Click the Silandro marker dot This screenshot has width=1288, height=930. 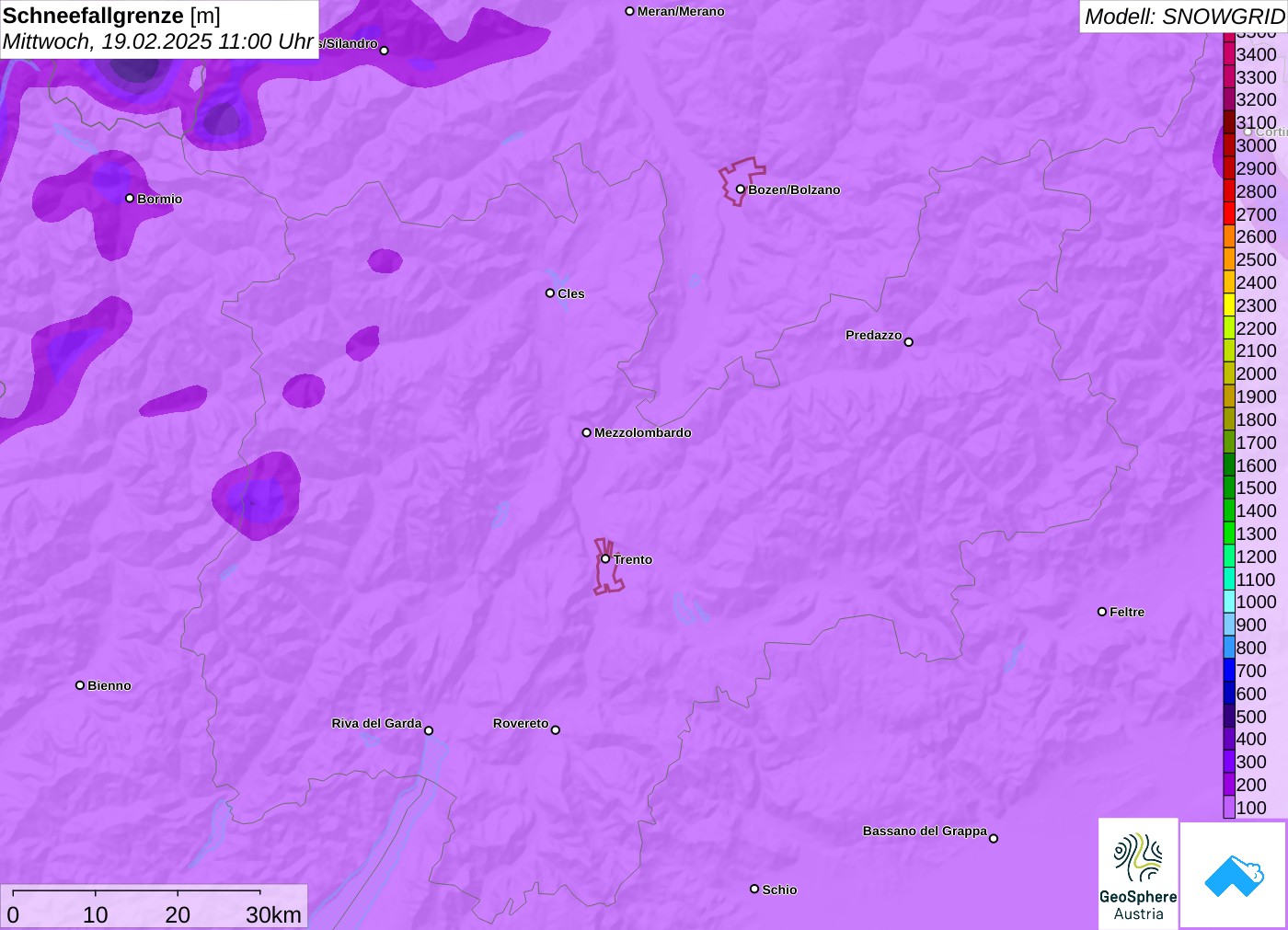(385, 51)
